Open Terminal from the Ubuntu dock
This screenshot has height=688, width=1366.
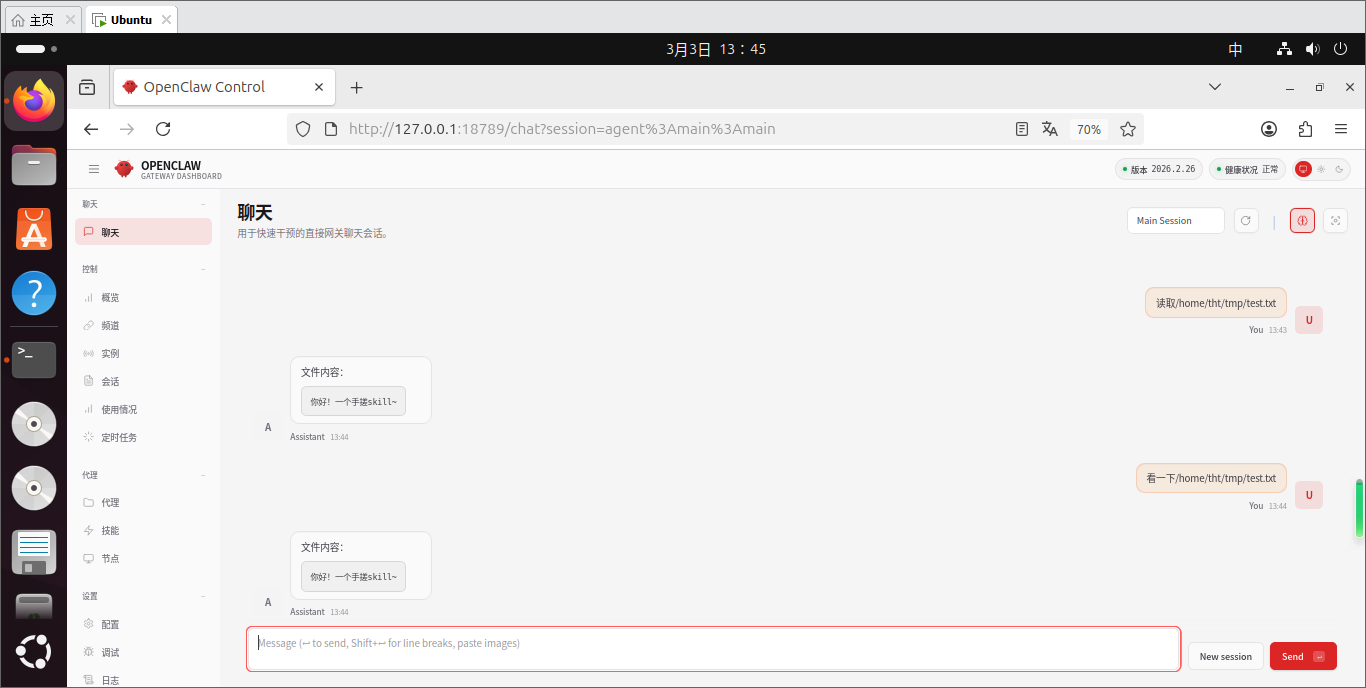34,359
